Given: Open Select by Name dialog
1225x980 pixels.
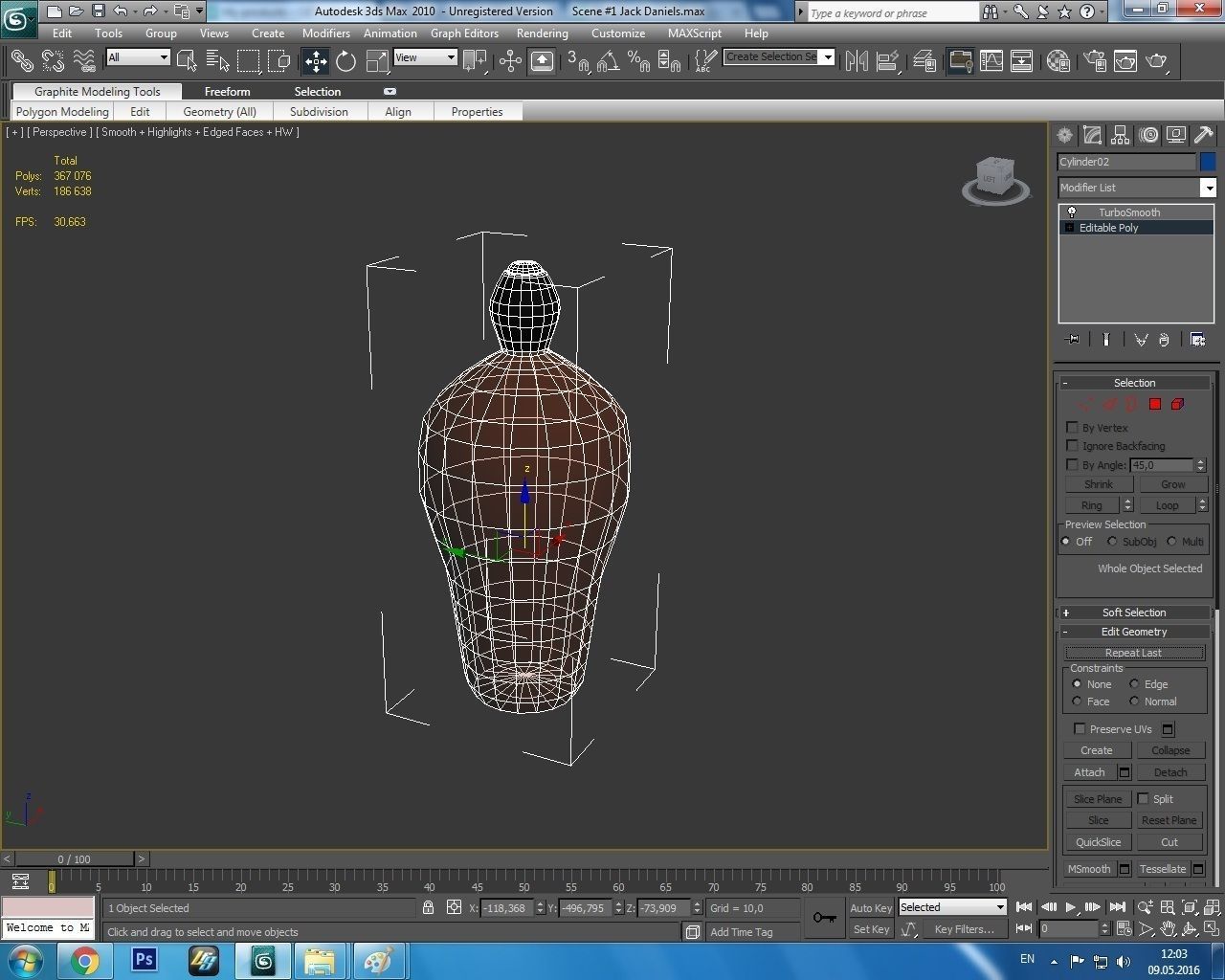Looking at the screenshot, I should tap(218, 61).
